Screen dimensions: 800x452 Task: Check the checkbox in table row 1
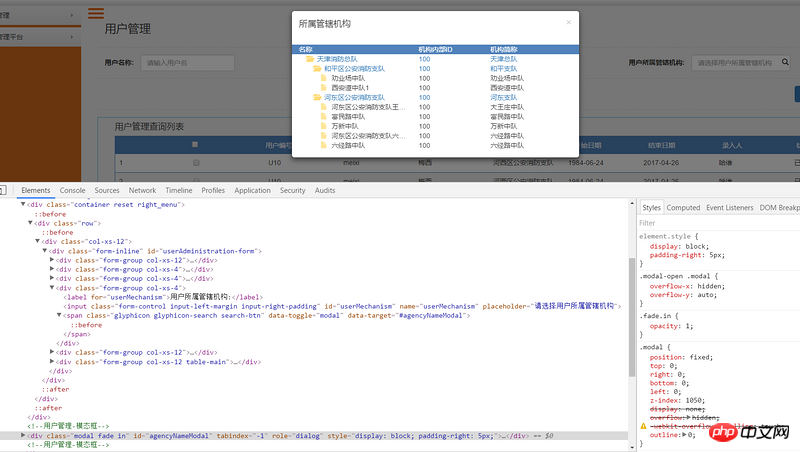(196, 163)
